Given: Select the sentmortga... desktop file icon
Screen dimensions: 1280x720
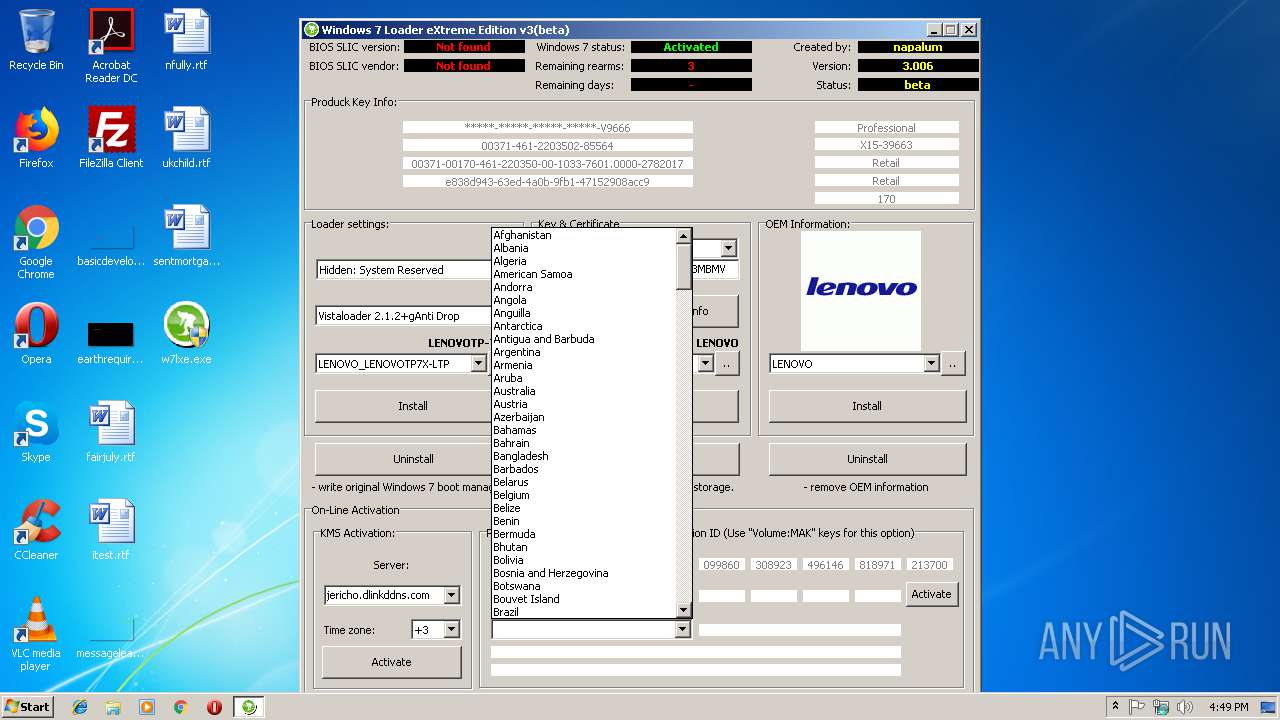Looking at the screenshot, I should [x=186, y=236].
